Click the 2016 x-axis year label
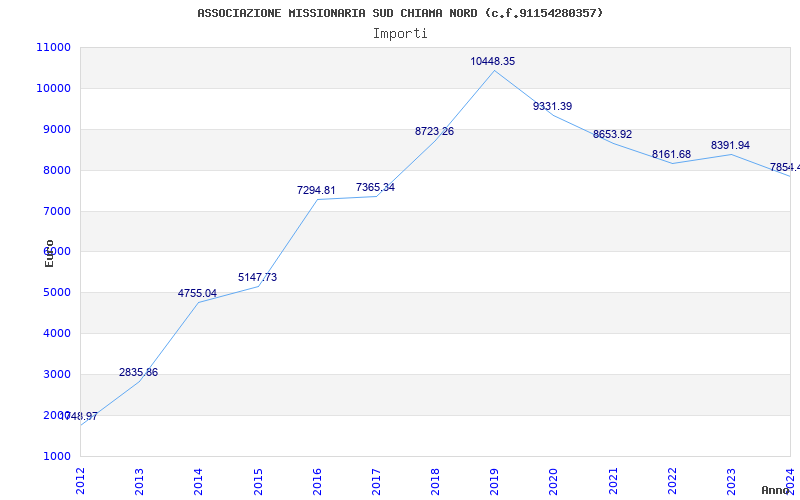This screenshot has width=800, height=500. pyautogui.click(x=317, y=481)
